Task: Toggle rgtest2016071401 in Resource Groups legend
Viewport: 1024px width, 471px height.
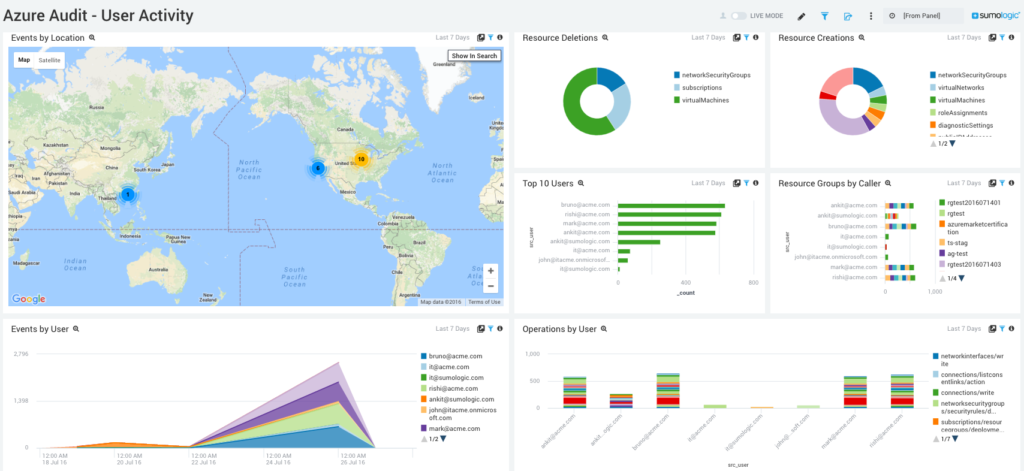Action: click(x=969, y=203)
